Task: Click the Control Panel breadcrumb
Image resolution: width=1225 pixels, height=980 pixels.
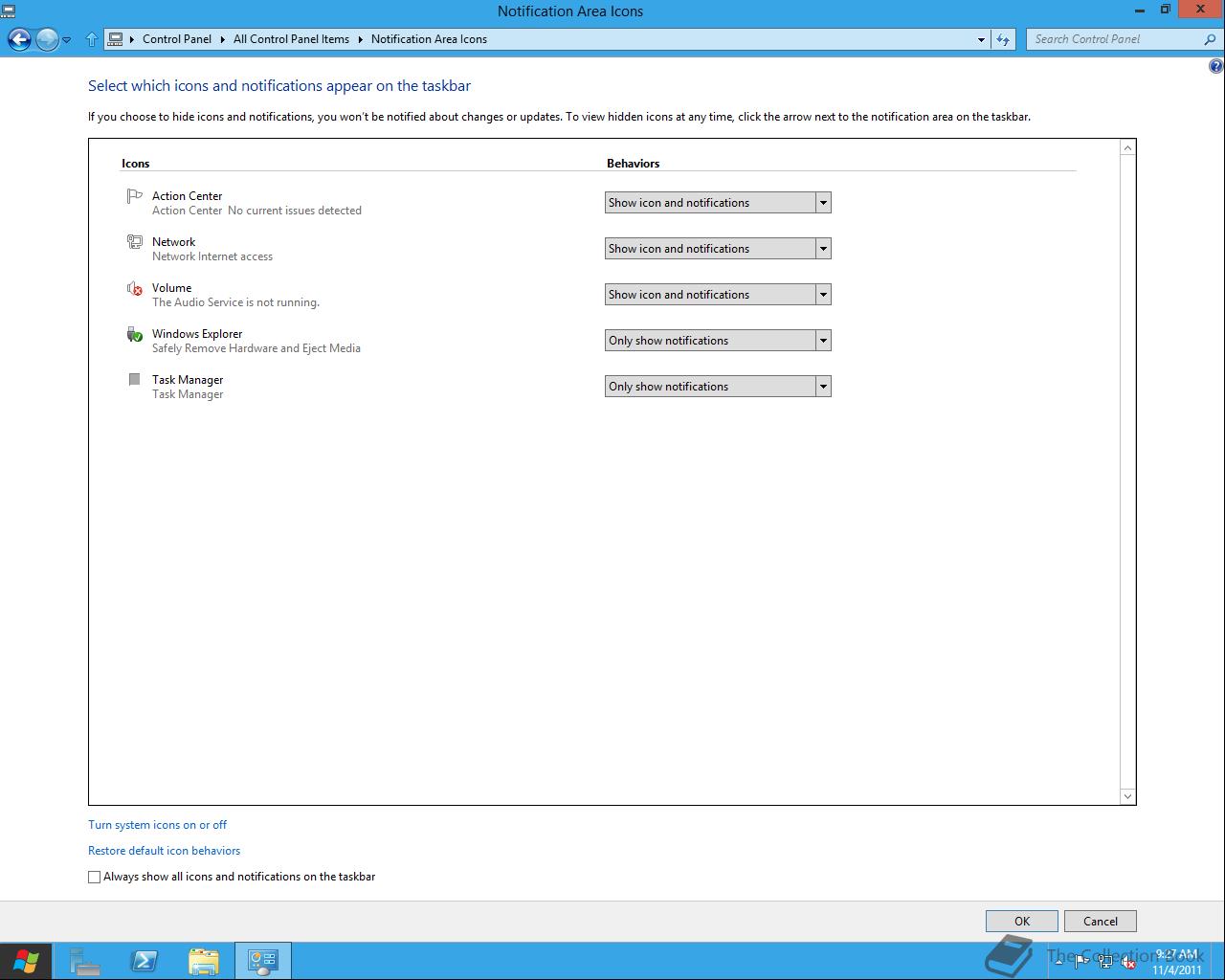Action: click(177, 39)
